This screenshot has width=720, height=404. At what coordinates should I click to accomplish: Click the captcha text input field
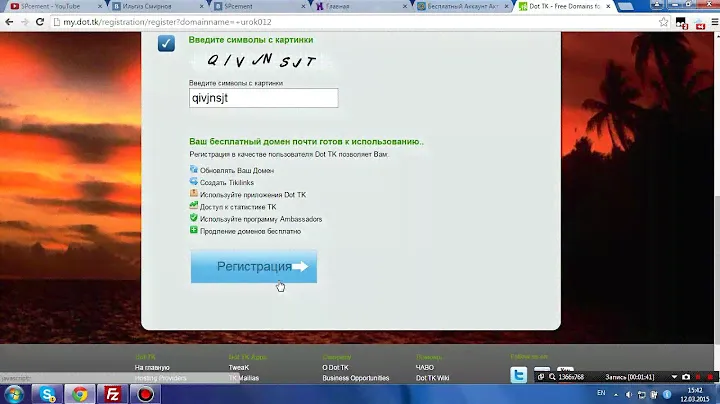coord(263,98)
